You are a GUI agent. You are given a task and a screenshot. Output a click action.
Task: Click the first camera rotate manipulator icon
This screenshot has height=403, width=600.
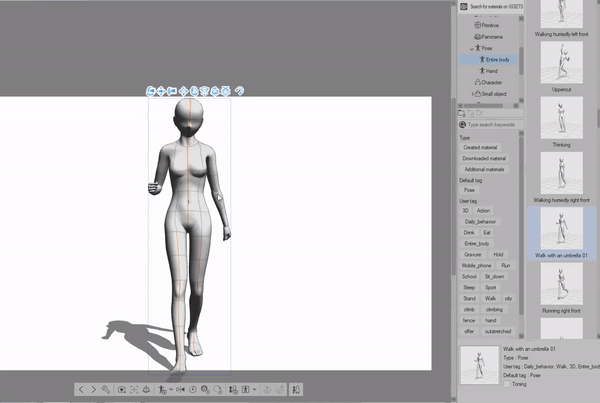click(150, 91)
